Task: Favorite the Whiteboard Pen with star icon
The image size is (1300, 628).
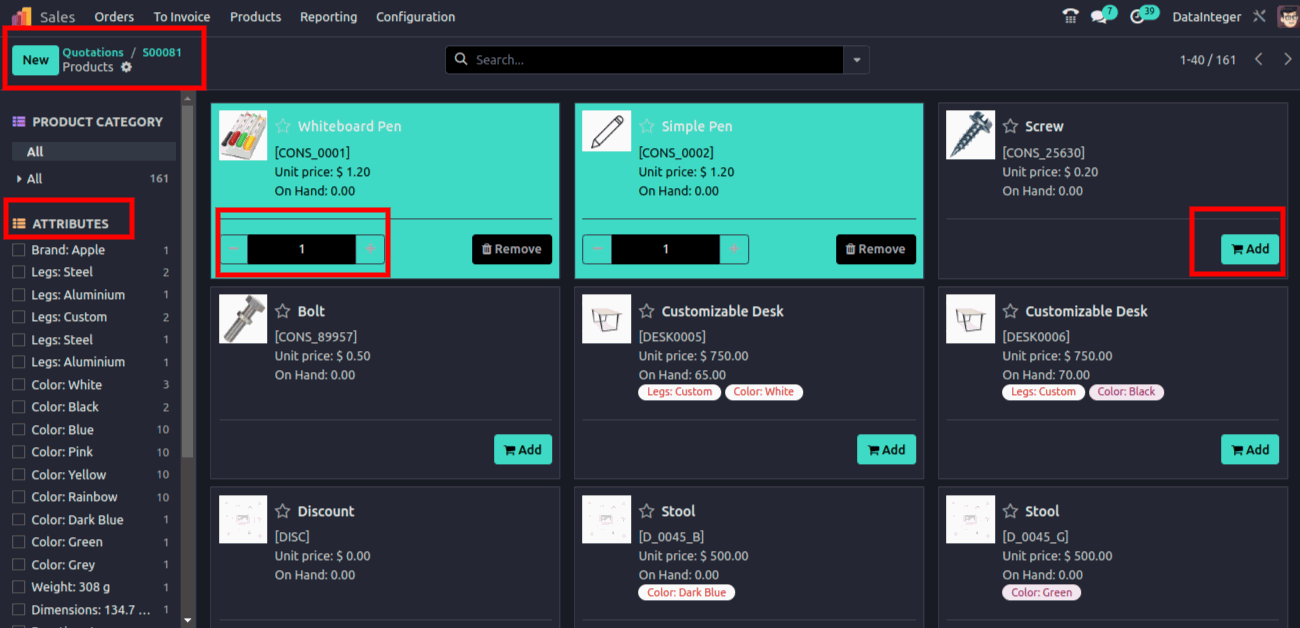Action: coord(283,127)
